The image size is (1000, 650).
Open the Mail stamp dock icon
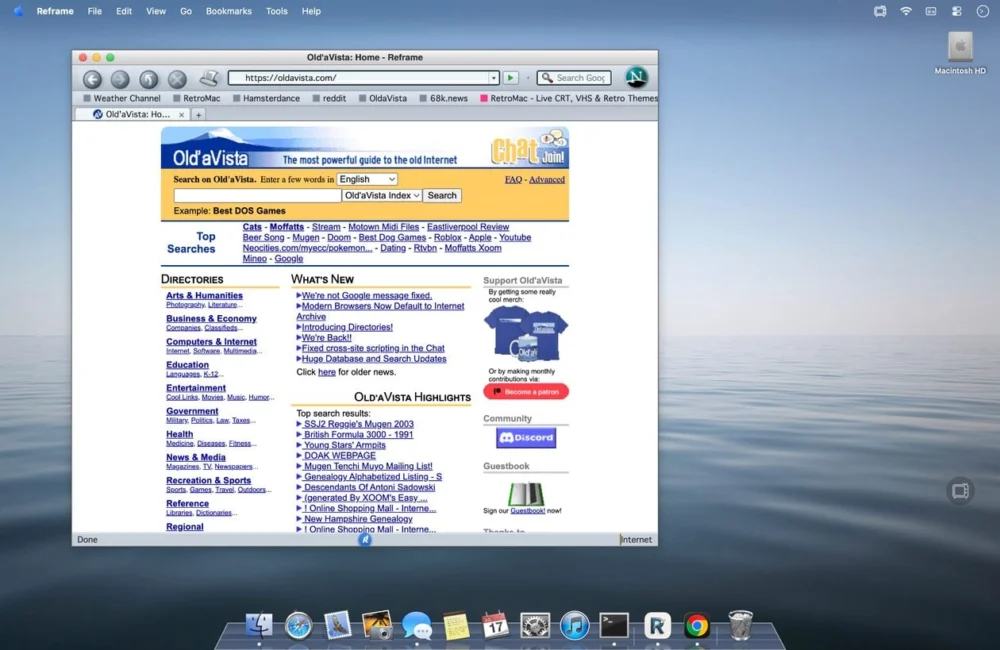coord(337,625)
